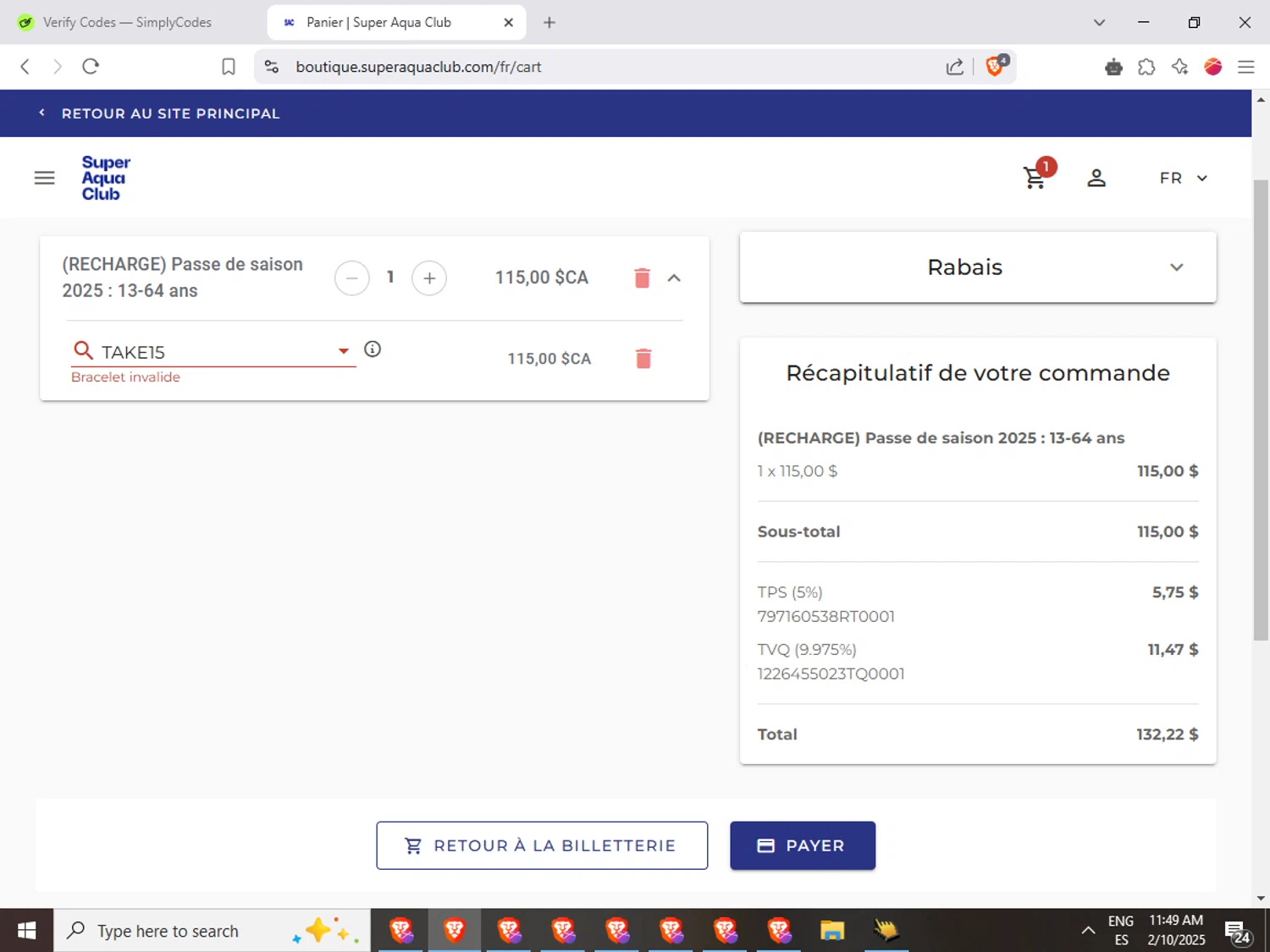The width and height of the screenshot is (1270, 952).
Task: Show hidden system tray icons
Action: 1088,931
